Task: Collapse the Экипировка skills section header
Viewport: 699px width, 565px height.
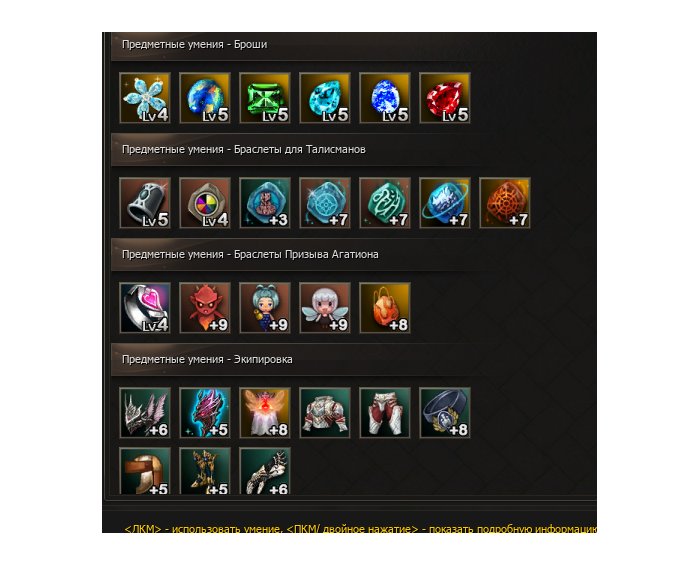Action: pyautogui.click(x=294, y=359)
